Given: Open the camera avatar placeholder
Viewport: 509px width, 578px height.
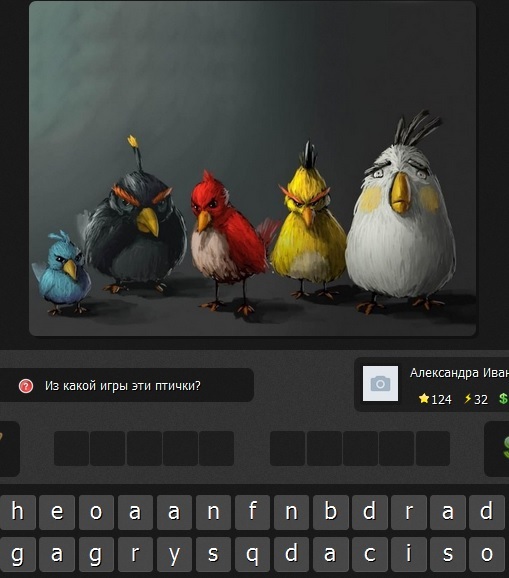Looking at the screenshot, I should [380, 383].
